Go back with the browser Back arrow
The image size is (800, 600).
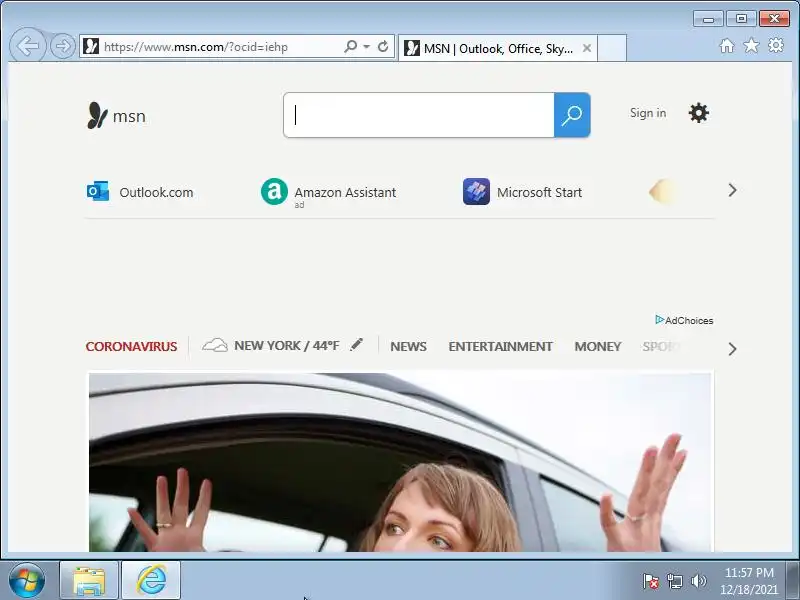click(28, 46)
